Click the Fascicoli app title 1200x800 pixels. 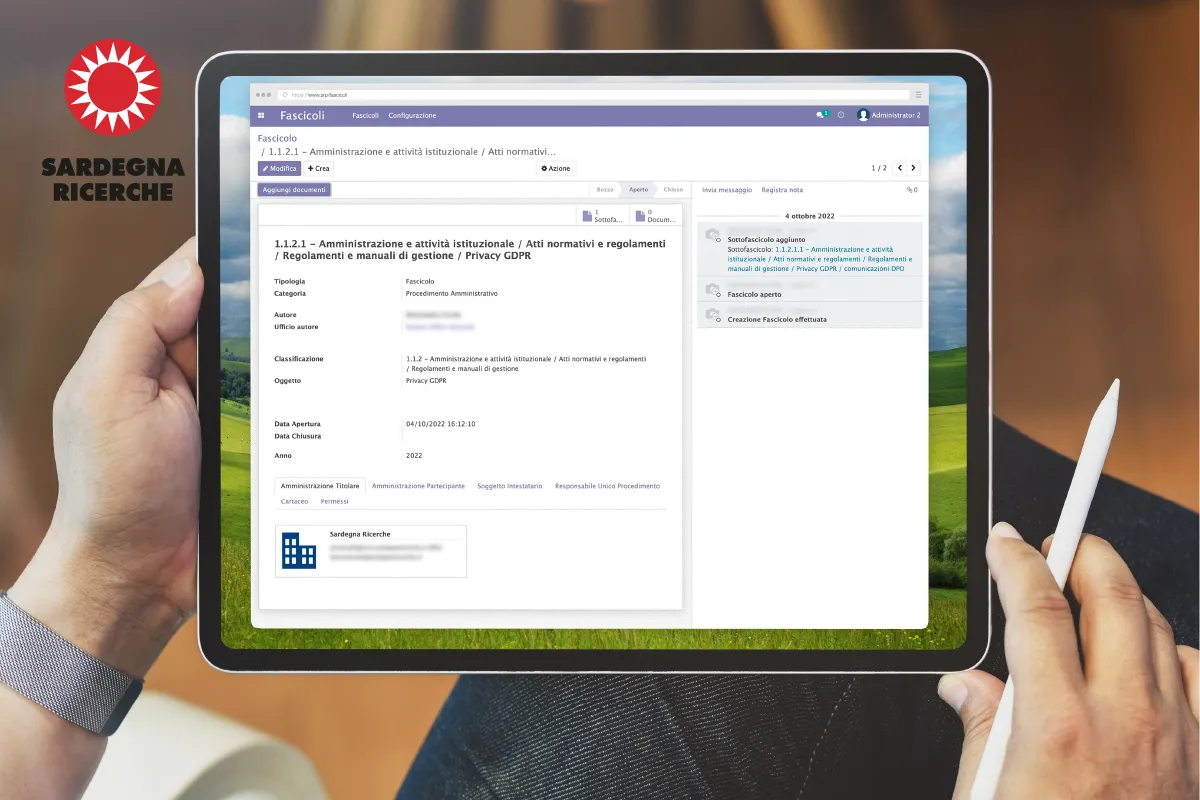[x=302, y=116]
